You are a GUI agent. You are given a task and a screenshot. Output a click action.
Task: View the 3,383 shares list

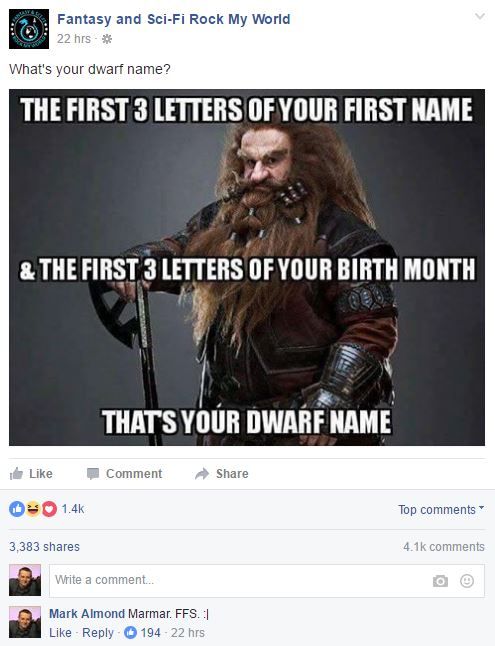(45, 547)
